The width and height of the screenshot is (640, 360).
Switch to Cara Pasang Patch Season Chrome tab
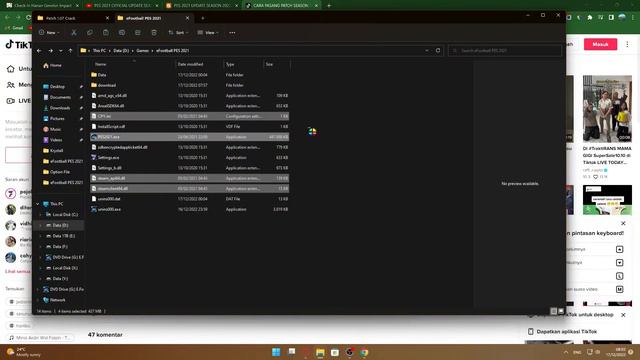[281, 6]
